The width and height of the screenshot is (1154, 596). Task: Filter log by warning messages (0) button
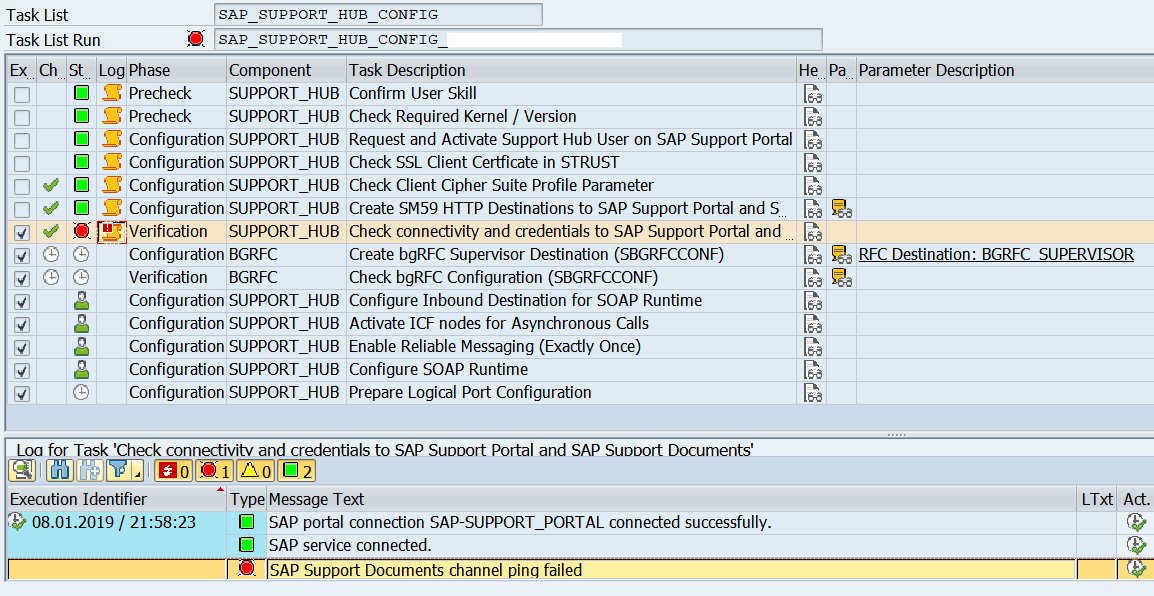[x=255, y=471]
